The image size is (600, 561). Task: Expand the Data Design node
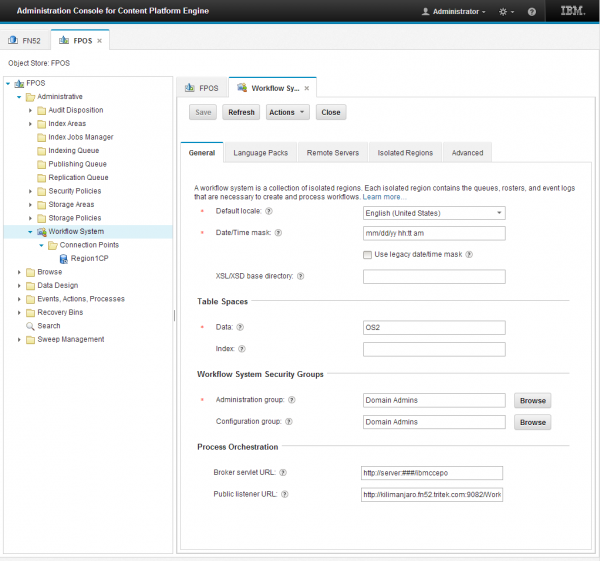[x=19, y=286]
